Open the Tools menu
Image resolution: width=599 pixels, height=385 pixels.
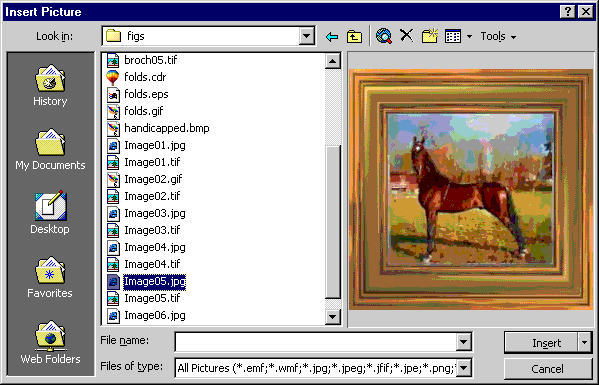[x=498, y=36]
